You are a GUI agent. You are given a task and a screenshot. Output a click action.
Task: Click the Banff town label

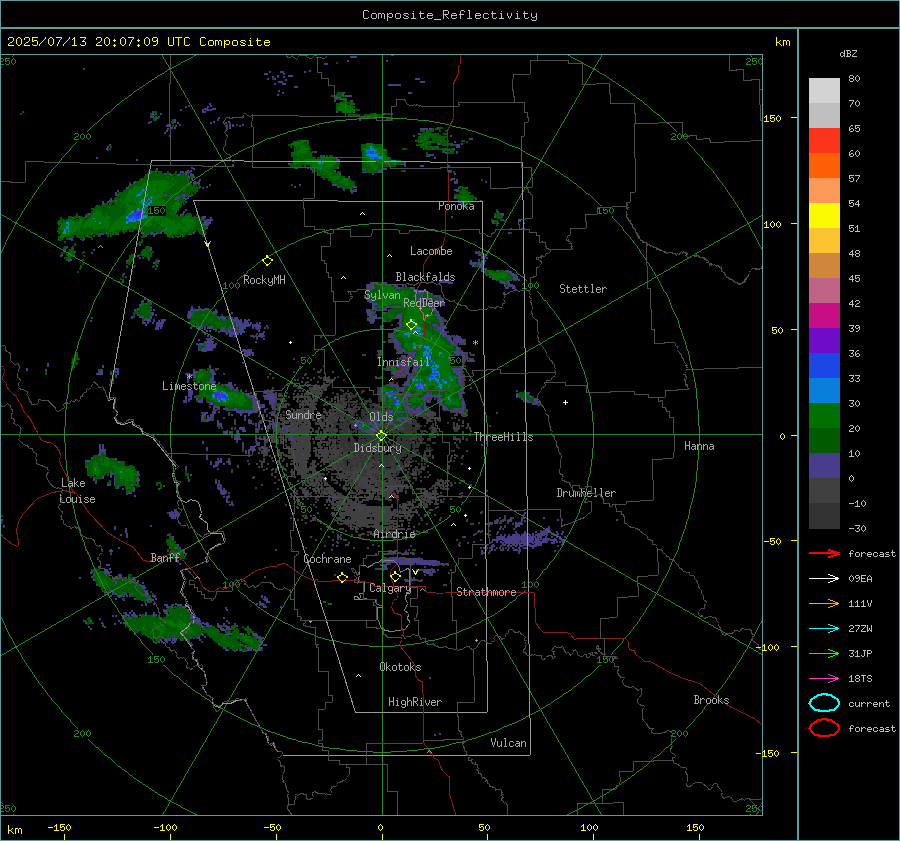pos(165,557)
